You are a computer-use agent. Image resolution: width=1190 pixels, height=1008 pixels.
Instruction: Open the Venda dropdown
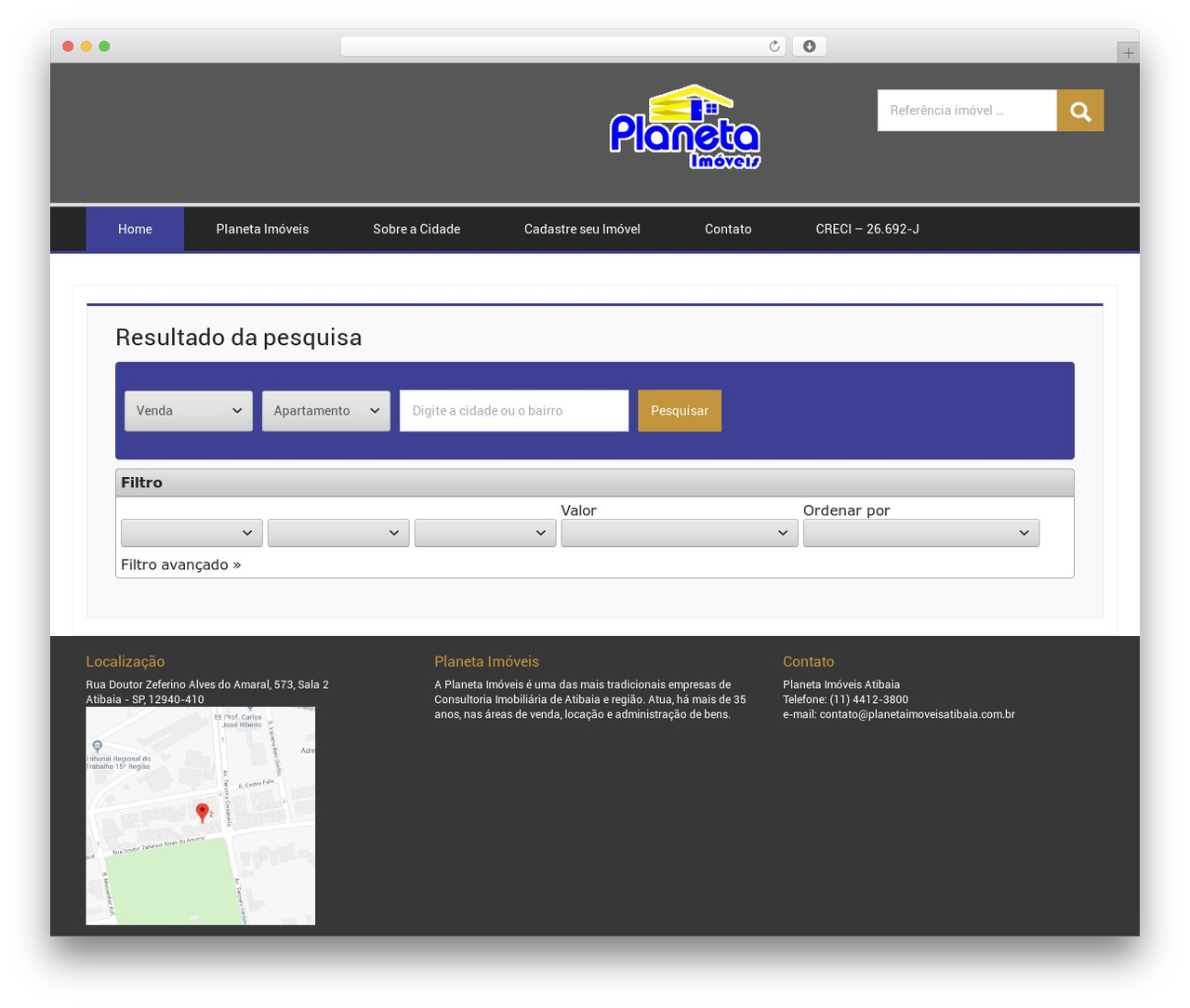tap(189, 411)
